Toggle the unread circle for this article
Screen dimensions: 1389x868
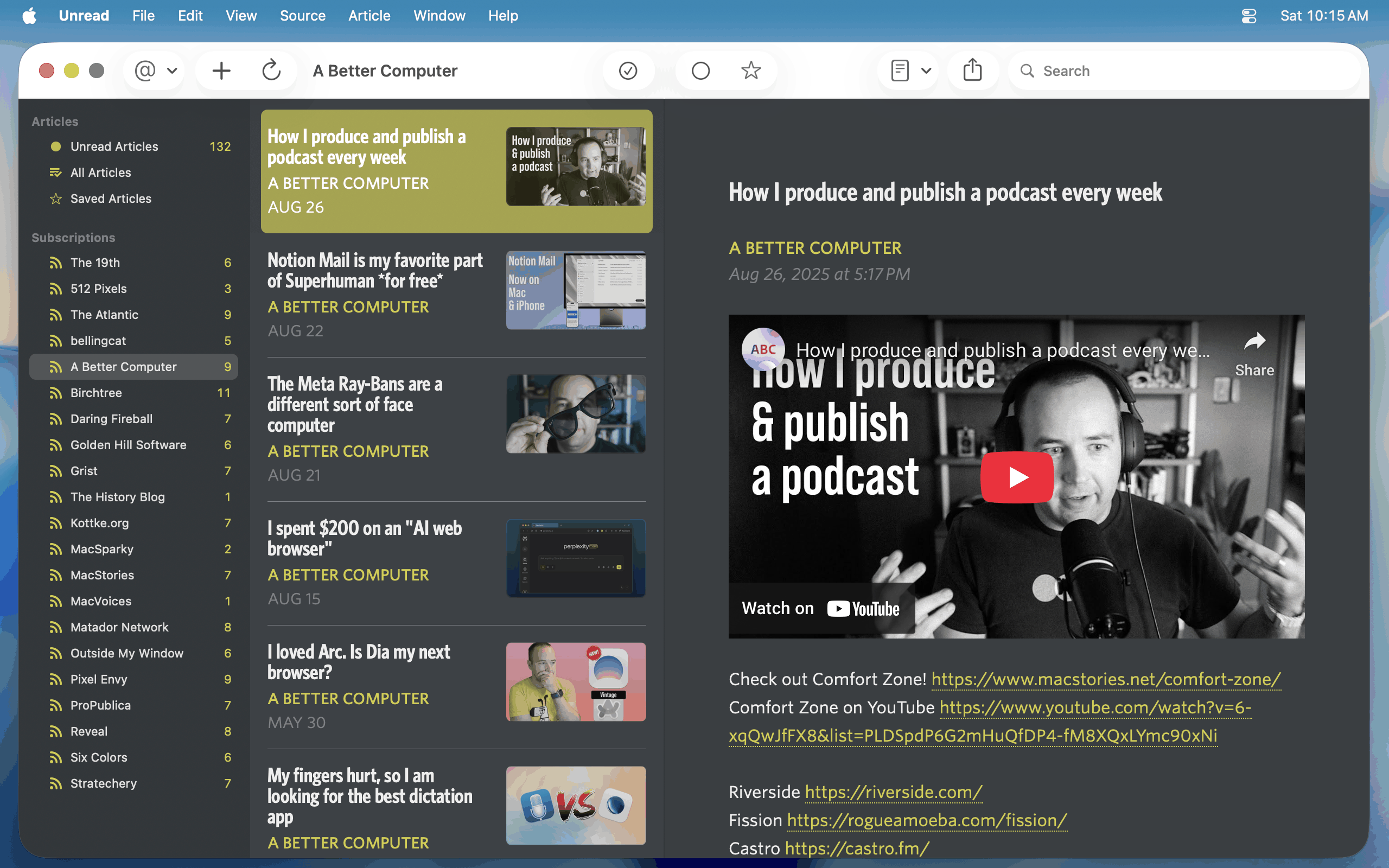coord(700,71)
